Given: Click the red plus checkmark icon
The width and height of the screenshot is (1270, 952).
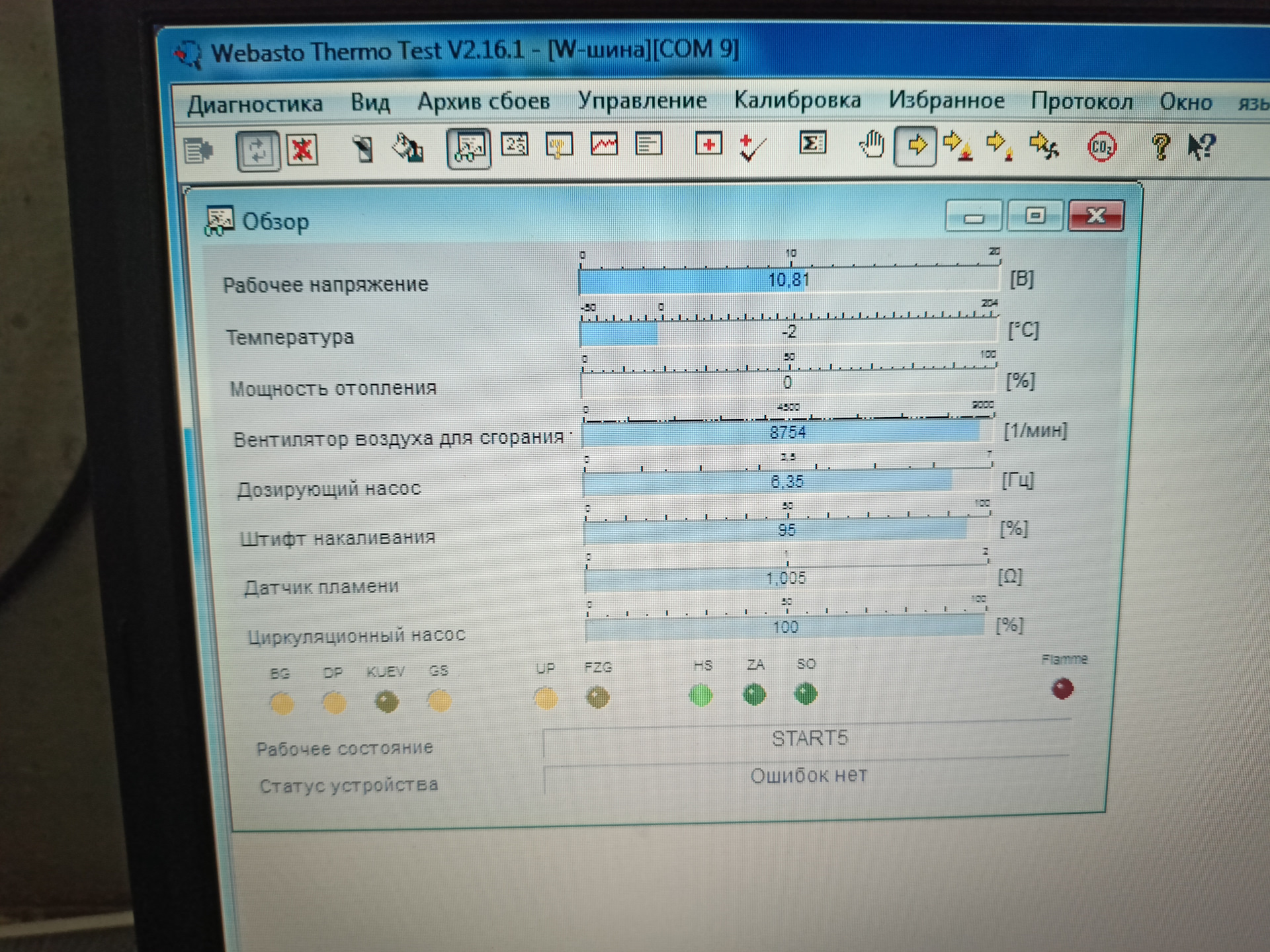Looking at the screenshot, I should pyautogui.click(x=753, y=147).
